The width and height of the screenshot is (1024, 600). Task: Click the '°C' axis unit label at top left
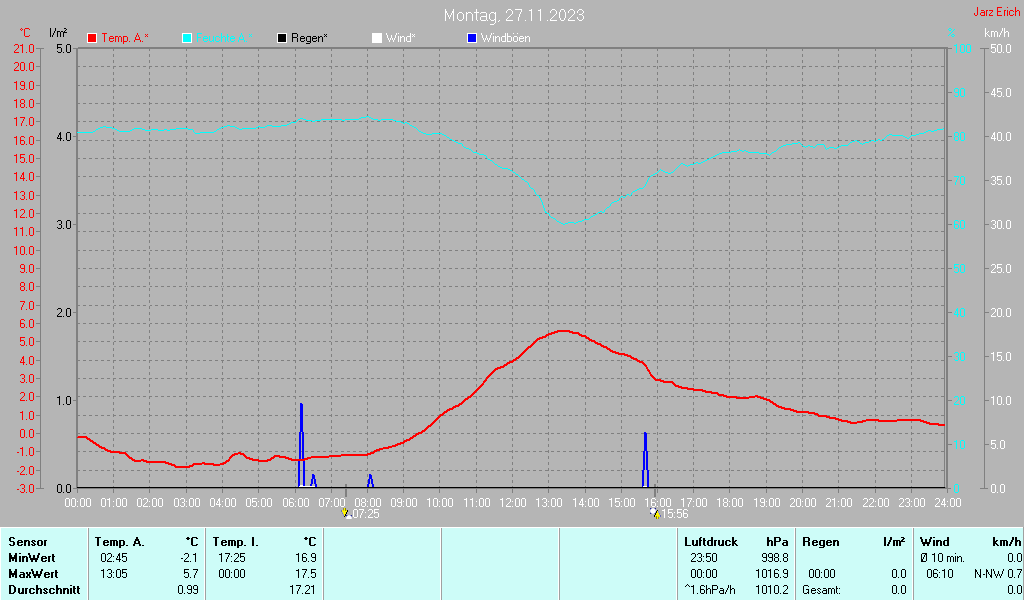25,33
